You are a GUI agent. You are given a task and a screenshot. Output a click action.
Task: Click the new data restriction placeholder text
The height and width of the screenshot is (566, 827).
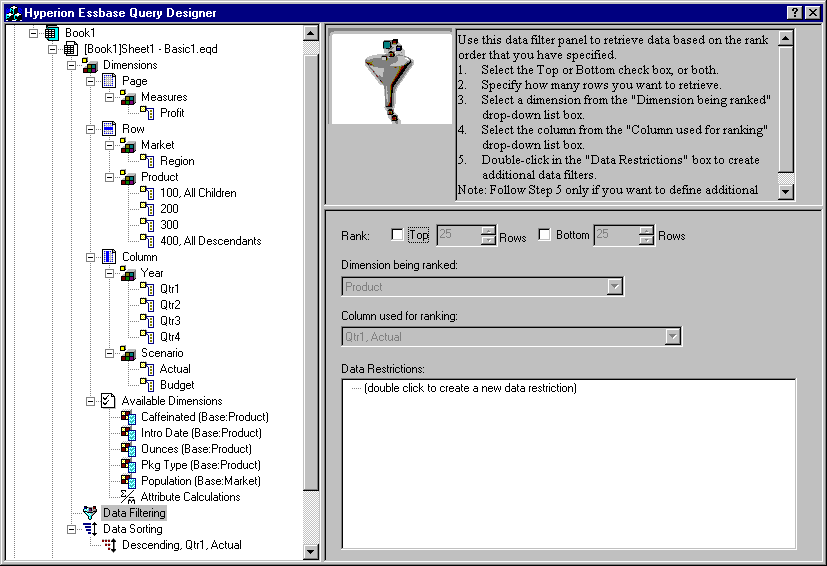click(471, 388)
